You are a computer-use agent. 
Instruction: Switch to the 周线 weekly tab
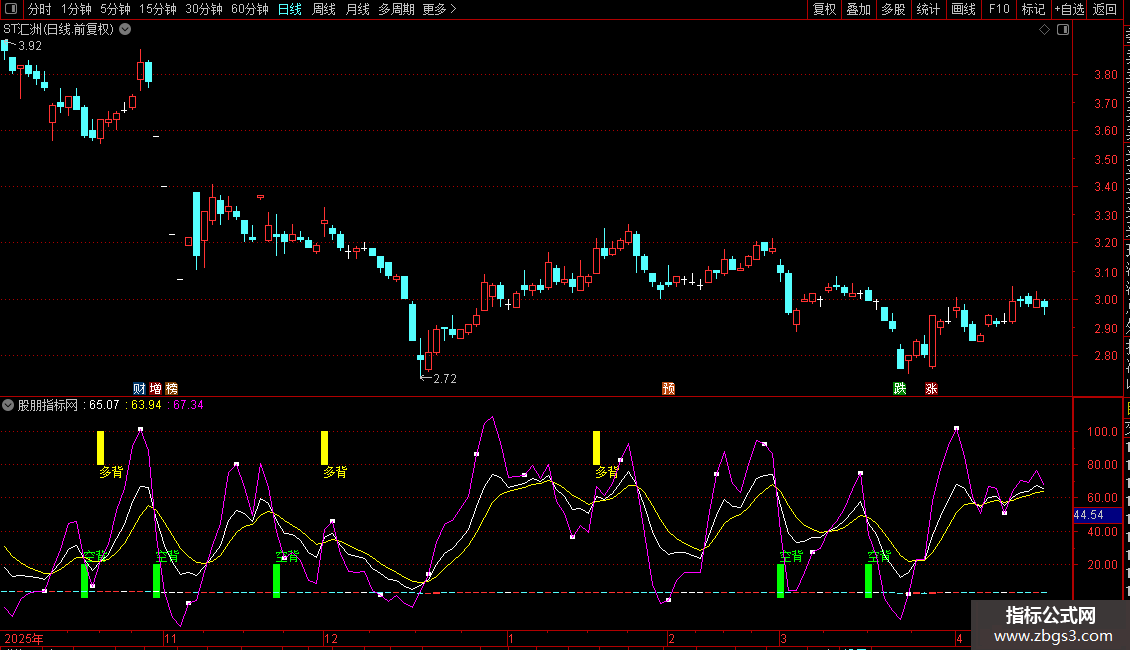[x=324, y=10]
